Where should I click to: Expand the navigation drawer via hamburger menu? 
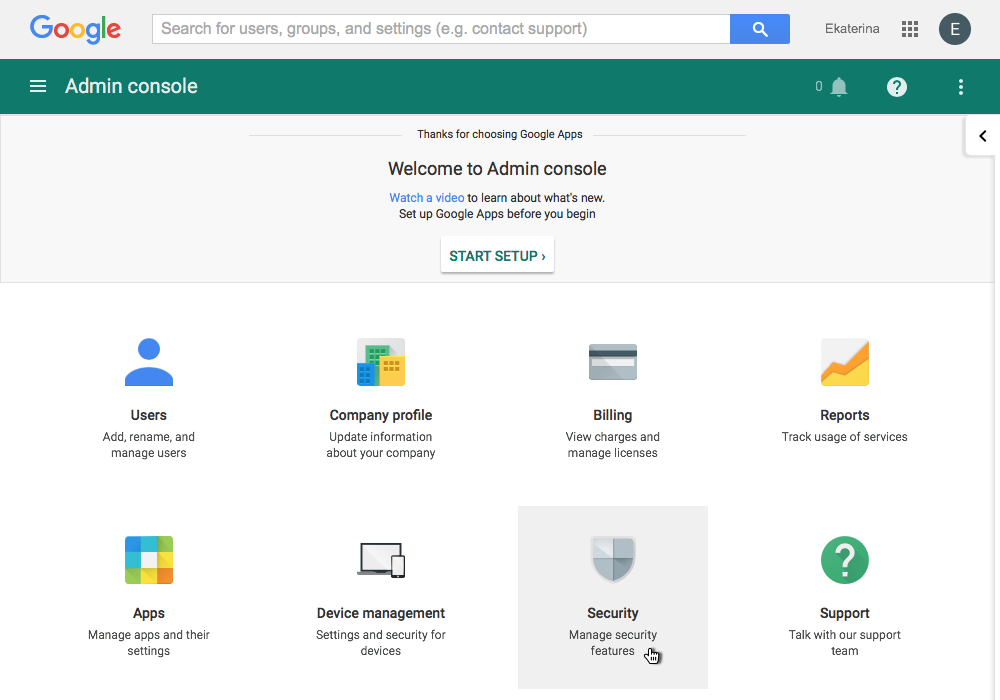click(x=37, y=86)
